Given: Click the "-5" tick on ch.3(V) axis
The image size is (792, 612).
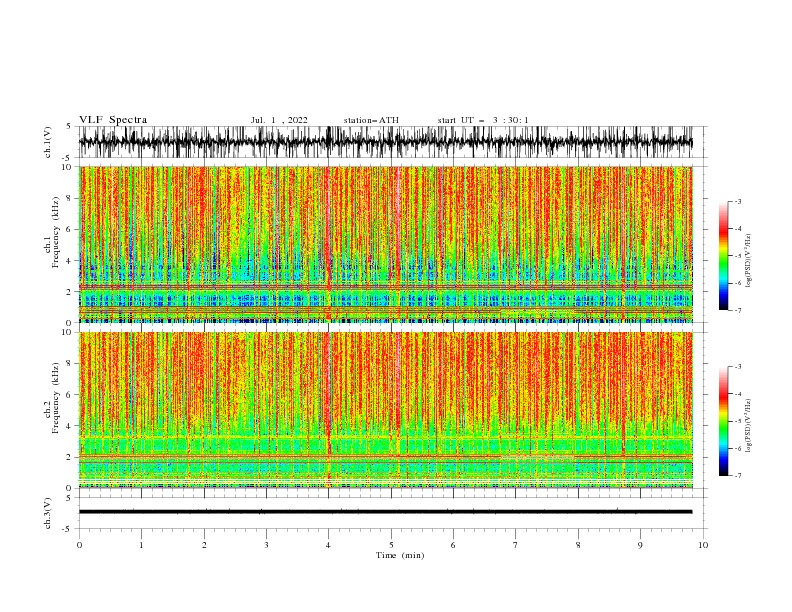Looking at the screenshot, I should [x=67, y=529].
